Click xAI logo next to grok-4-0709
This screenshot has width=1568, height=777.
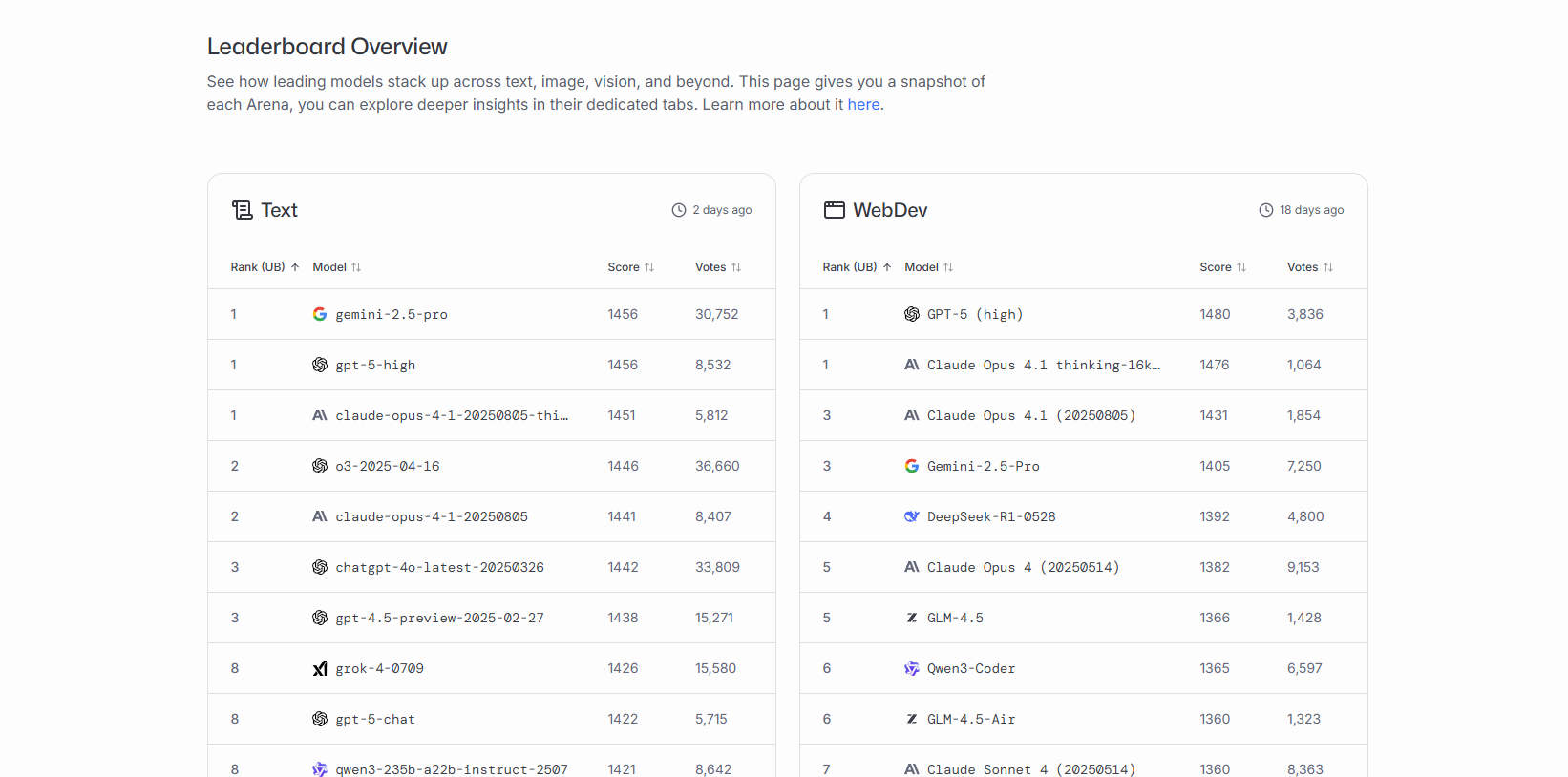click(320, 668)
